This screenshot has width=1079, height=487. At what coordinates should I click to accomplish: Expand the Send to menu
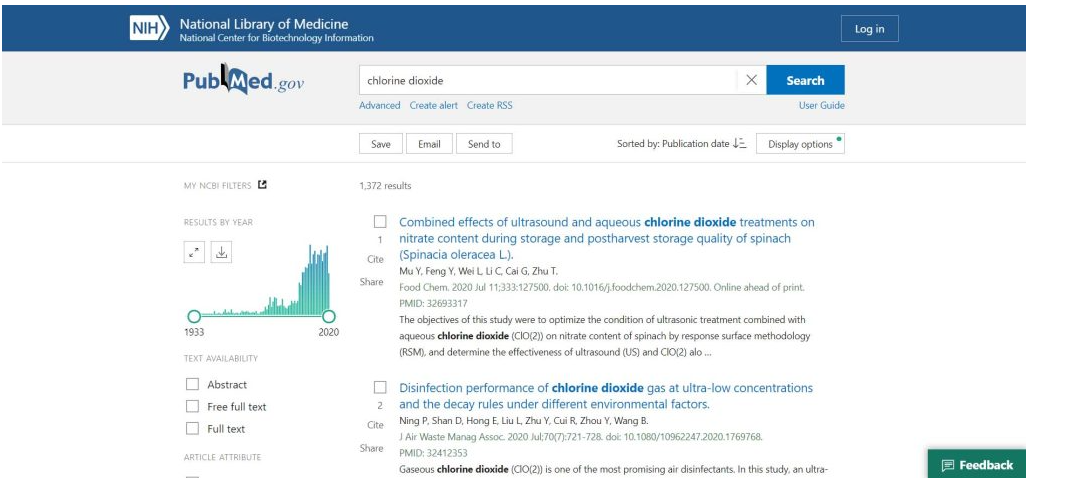tap(484, 144)
